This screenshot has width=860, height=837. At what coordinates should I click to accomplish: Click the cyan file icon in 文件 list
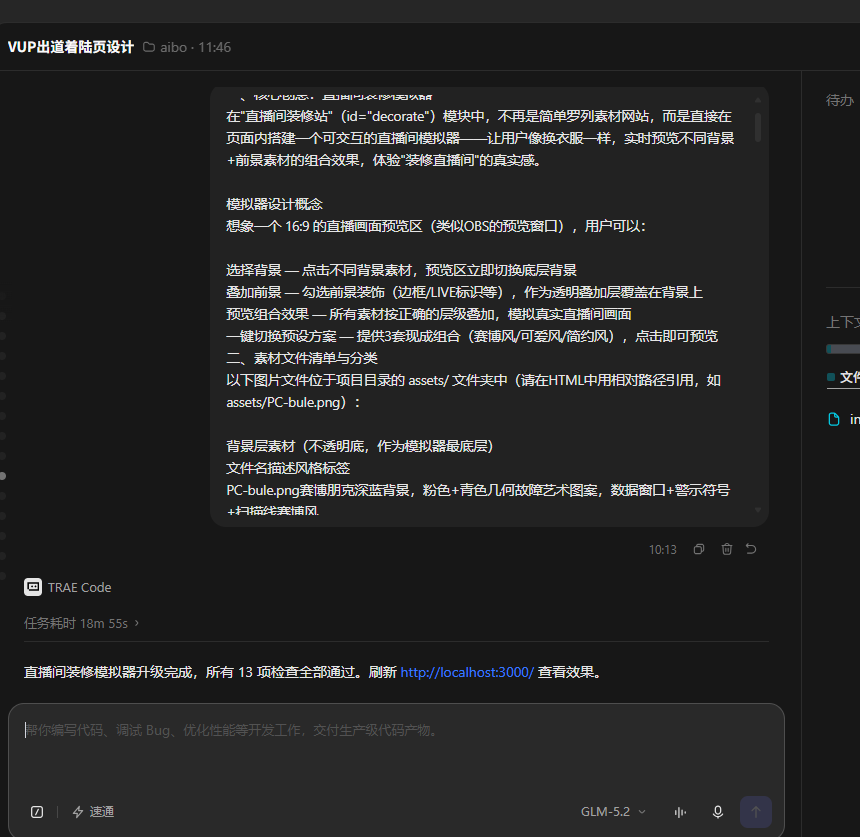834,419
